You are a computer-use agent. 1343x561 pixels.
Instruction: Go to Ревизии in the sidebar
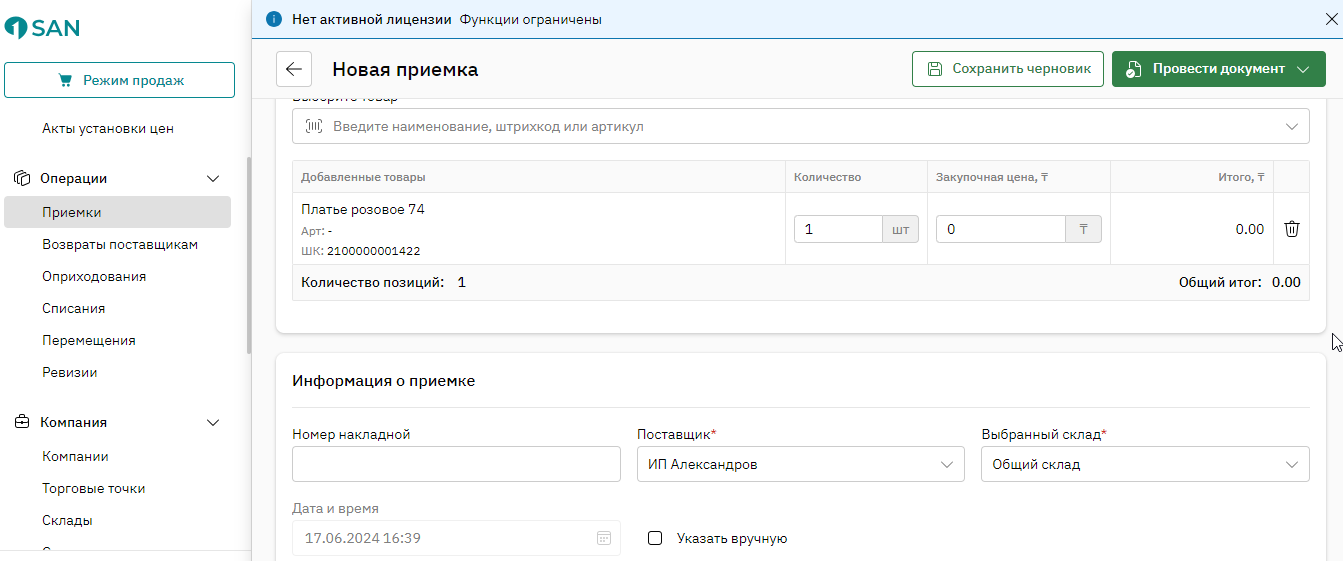point(70,372)
